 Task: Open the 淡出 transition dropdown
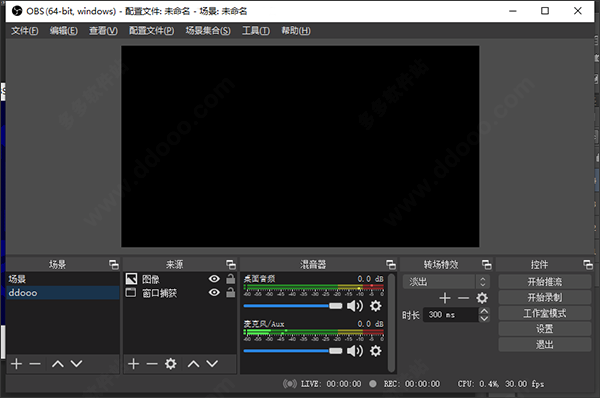(446, 282)
